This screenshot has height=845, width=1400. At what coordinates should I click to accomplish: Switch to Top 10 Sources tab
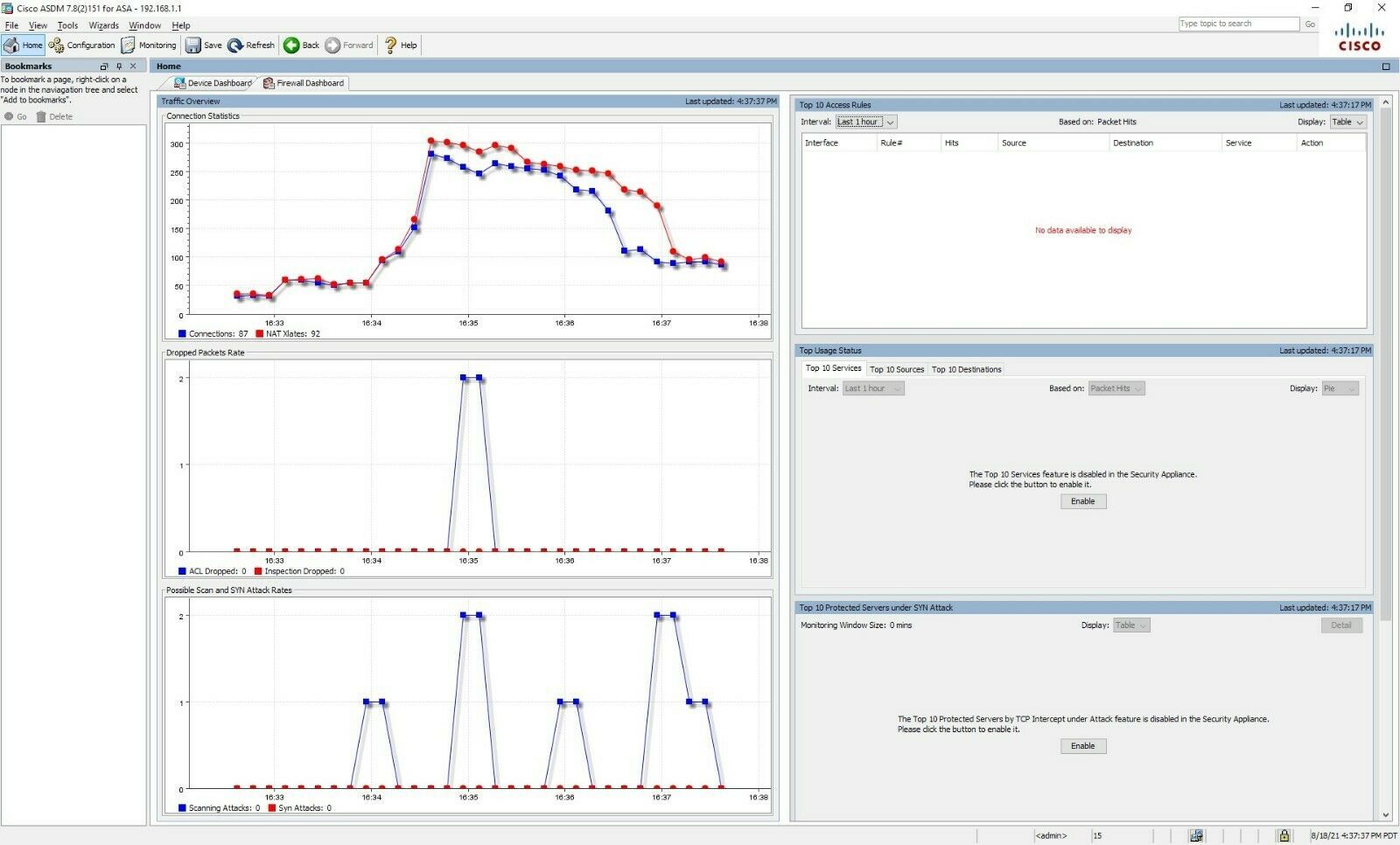click(x=897, y=369)
